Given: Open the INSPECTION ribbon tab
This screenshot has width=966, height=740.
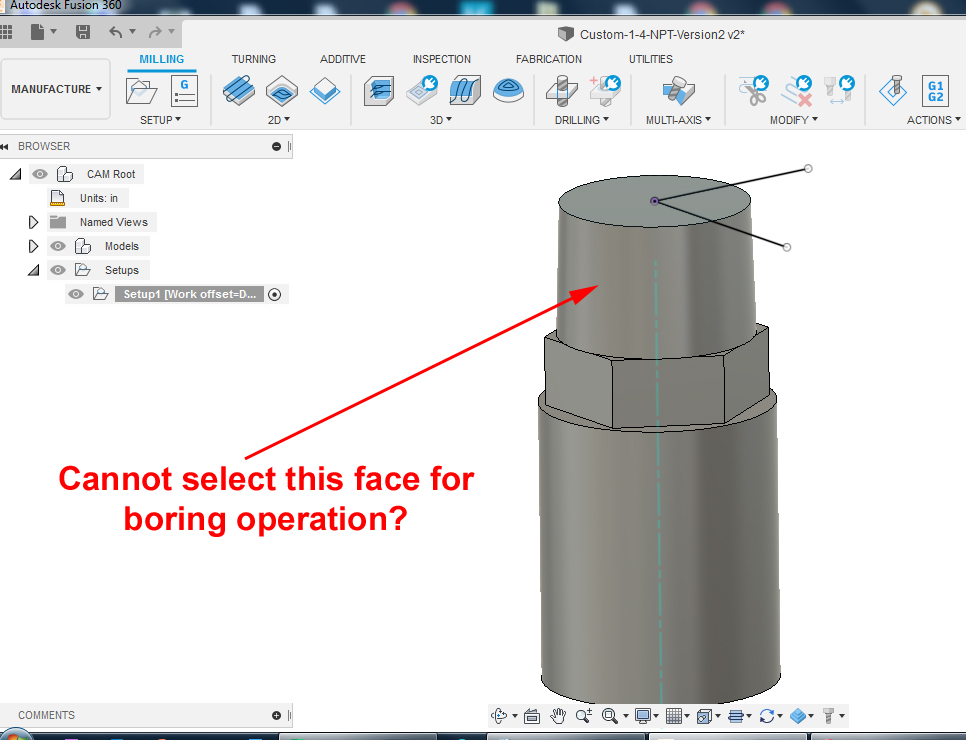Looking at the screenshot, I should (x=441, y=58).
